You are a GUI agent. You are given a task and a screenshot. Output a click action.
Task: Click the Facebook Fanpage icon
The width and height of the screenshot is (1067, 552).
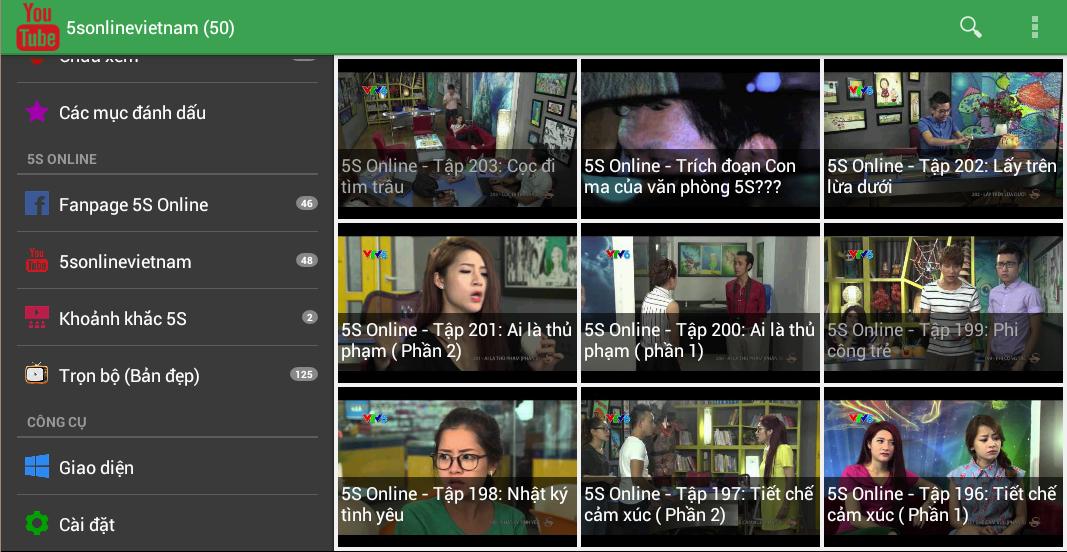(37, 204)
